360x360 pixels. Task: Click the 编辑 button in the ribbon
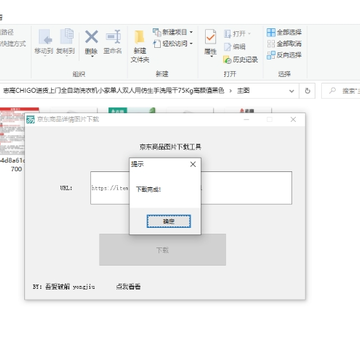[235, 46]
